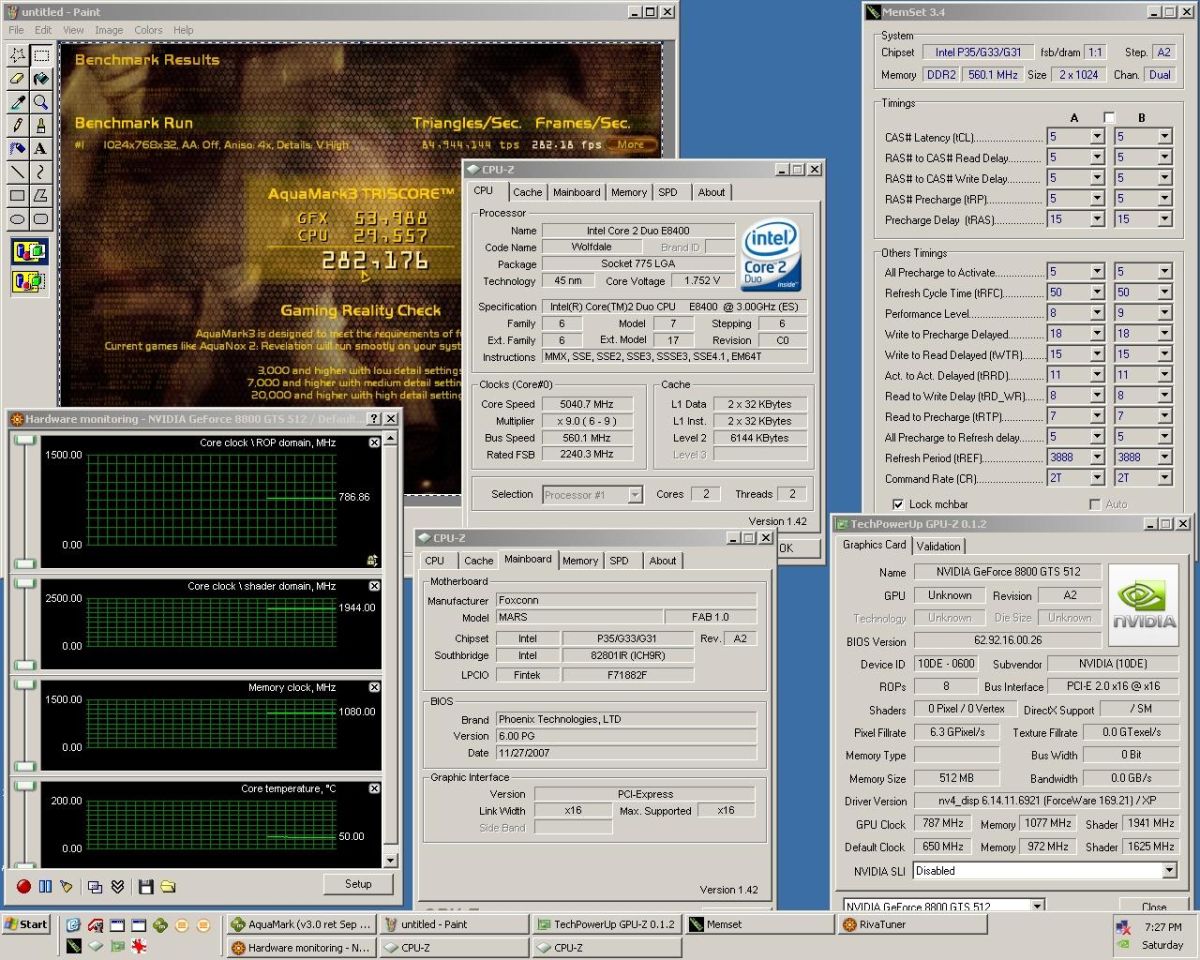Close the Core temperature graph panel
The height and width of the screenshot is (960, 1200).
click(374, 789)
